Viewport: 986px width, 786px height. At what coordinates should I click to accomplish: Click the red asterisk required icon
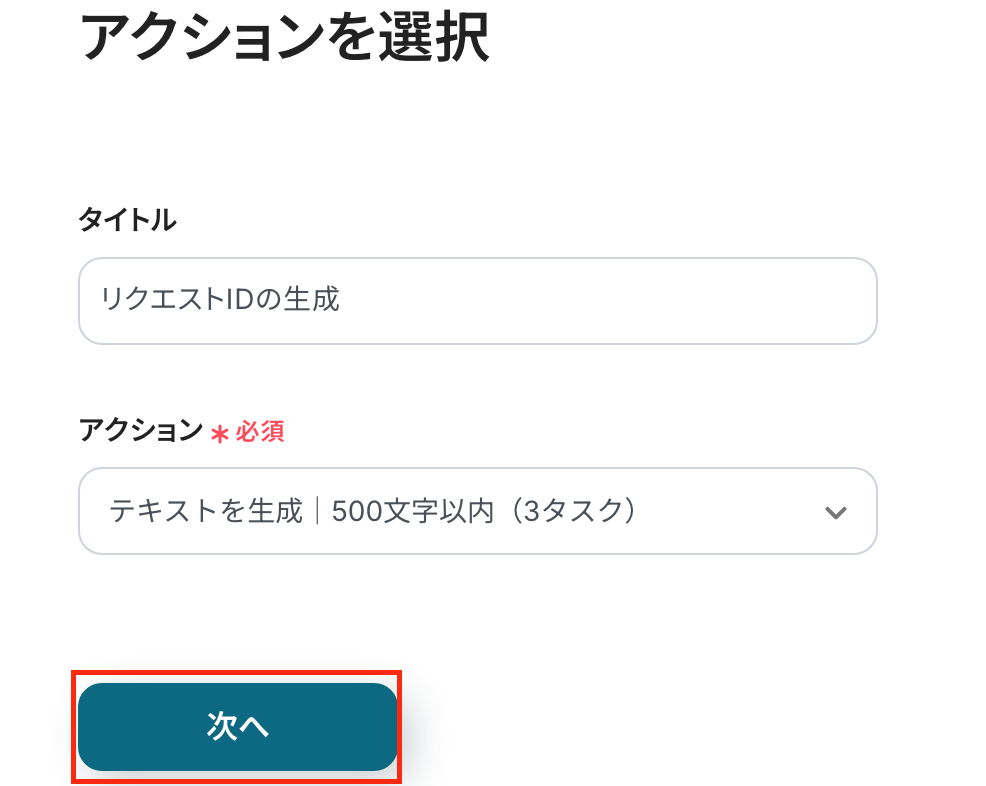[219, 433]
